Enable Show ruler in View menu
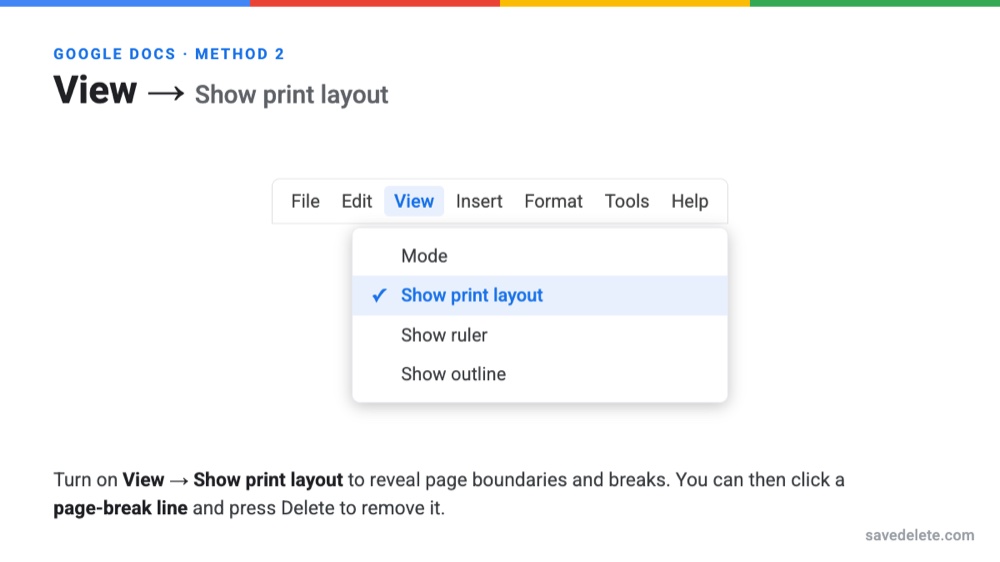The height and width of the screenshot is (562, 1000). 540,335
